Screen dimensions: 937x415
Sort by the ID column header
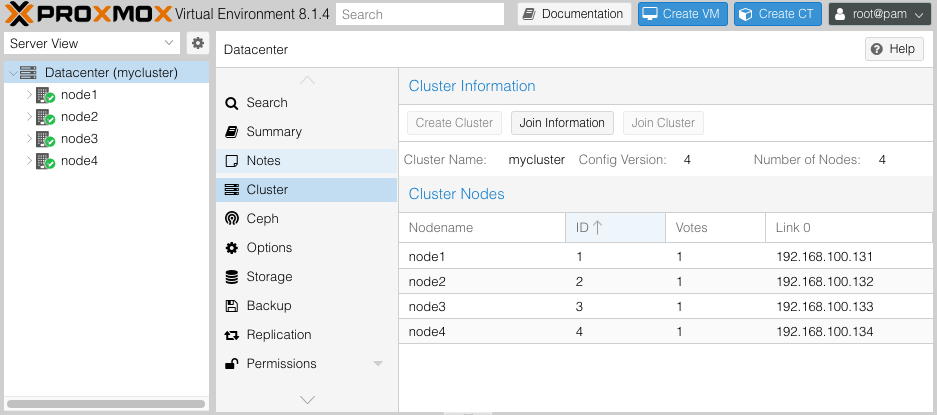(616, 228)
